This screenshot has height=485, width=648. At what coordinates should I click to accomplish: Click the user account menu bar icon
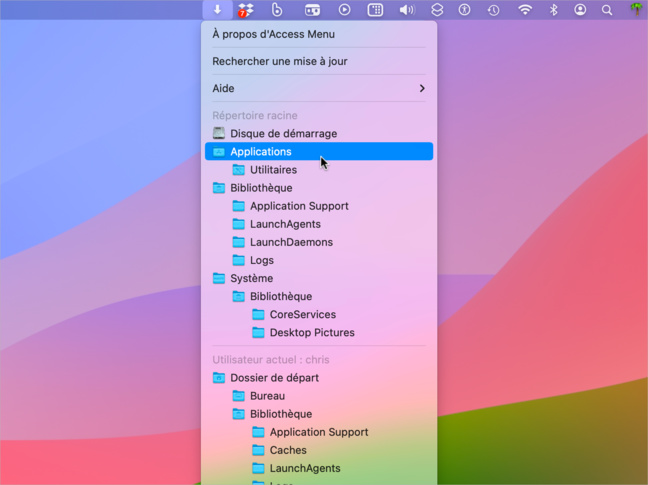580,10
